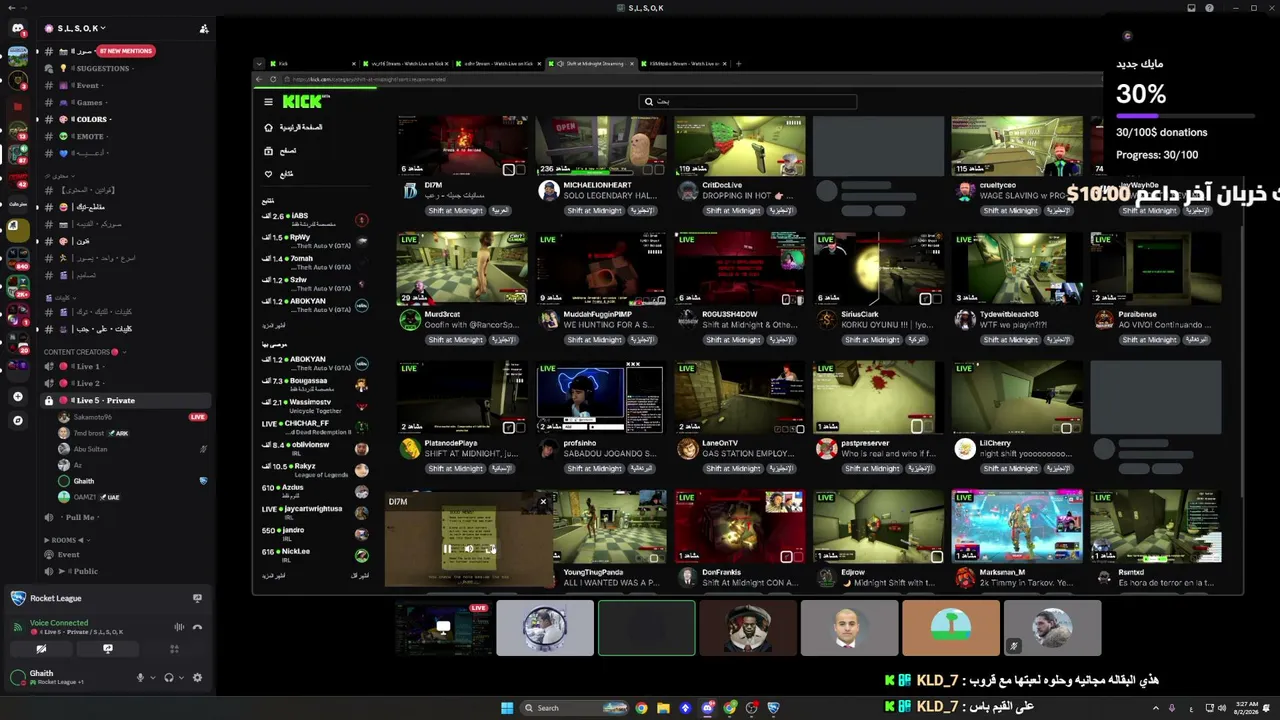Open headphone output options arrow
Image resolution: width=1280 pixels, height=720 pixels.
(x=181, y=678)
